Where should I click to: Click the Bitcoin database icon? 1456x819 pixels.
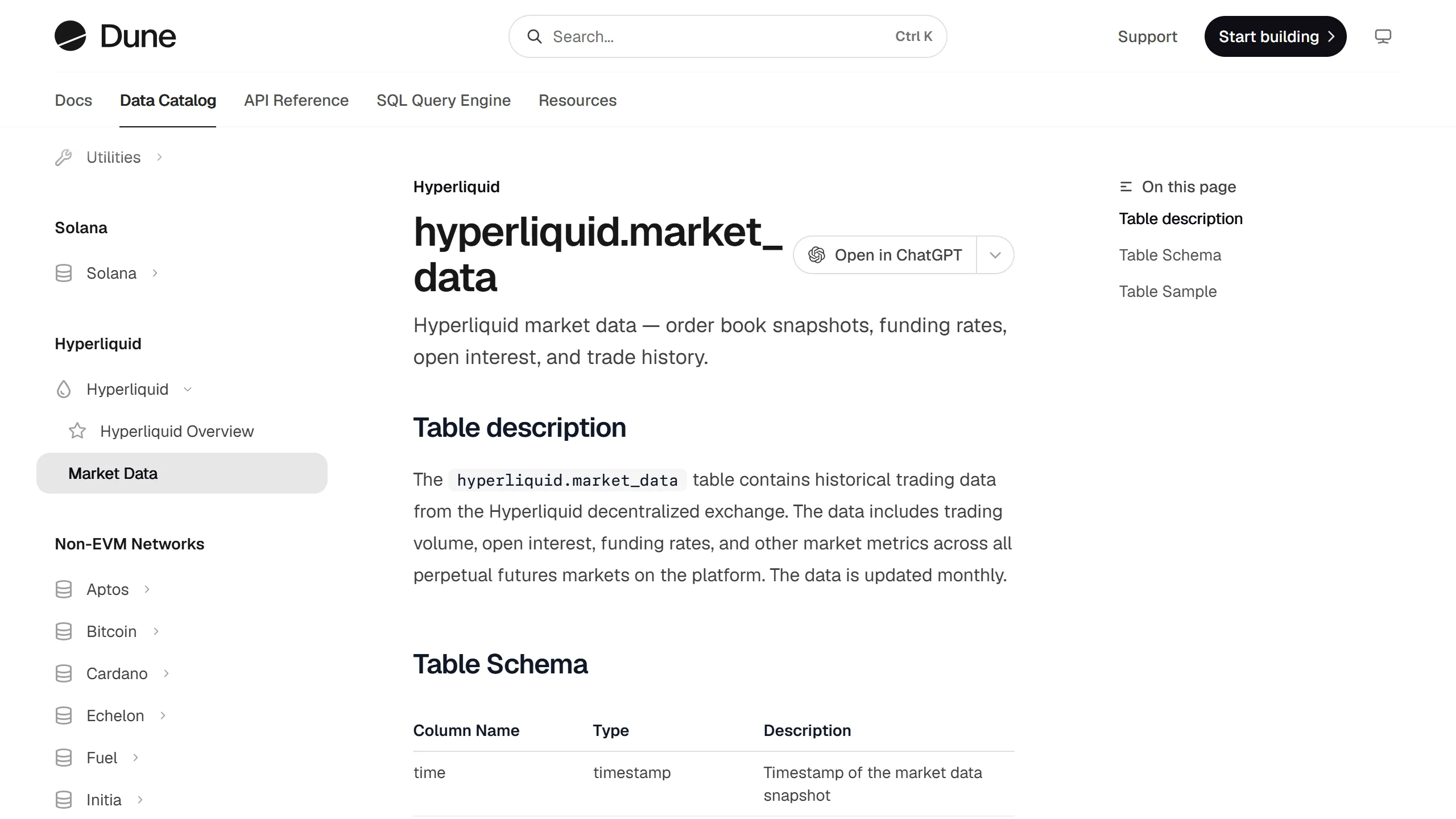point(64,631)
